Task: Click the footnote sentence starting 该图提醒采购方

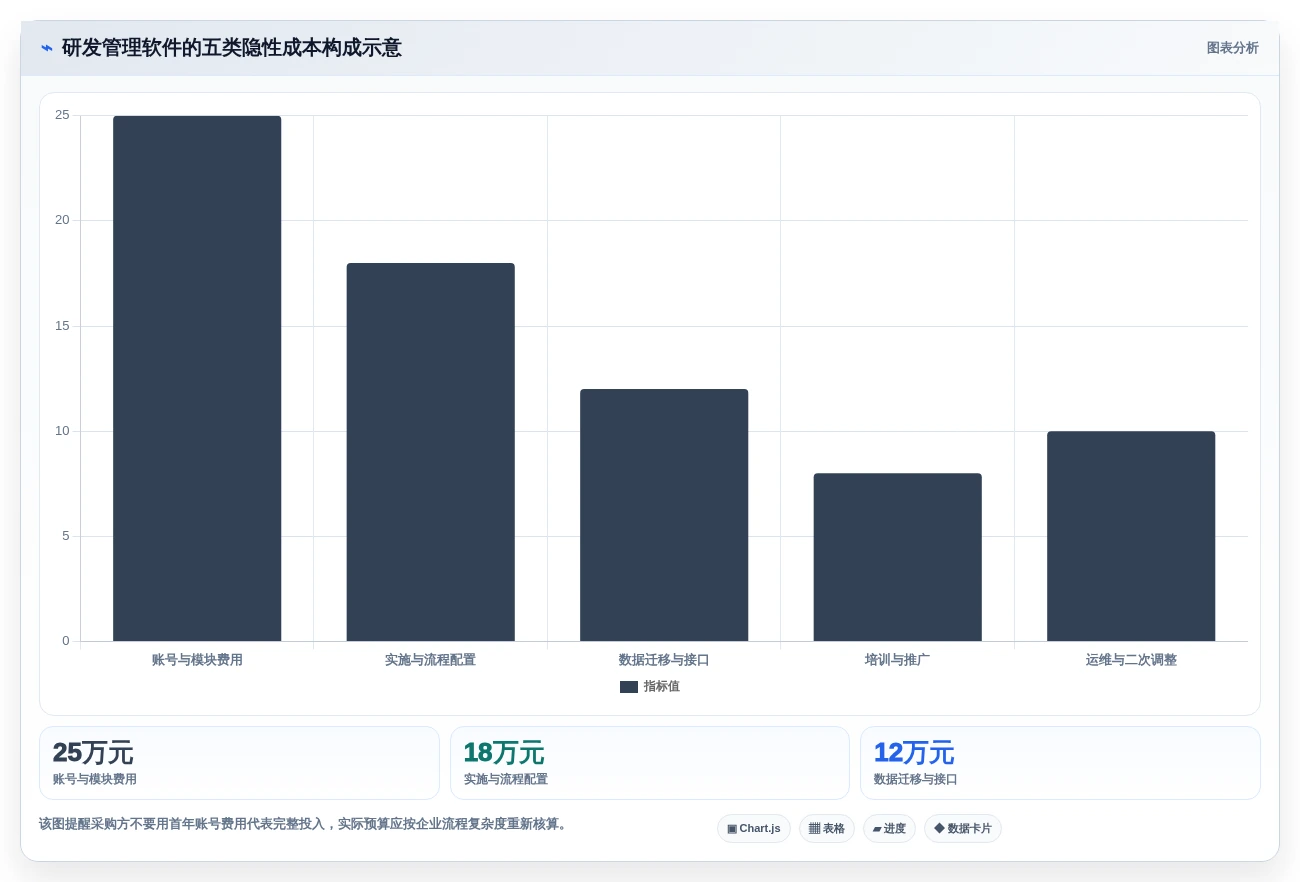Action: (x=304, y=824)
